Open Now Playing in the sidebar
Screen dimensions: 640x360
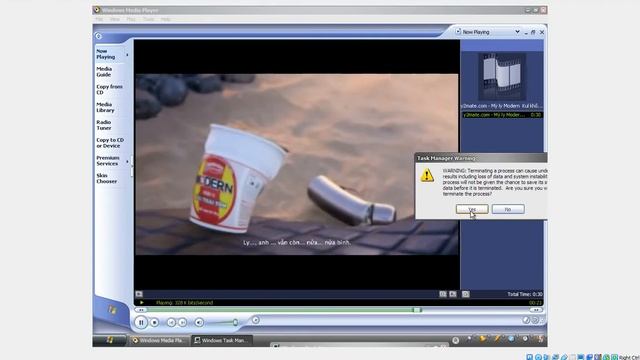coord(106,54)
